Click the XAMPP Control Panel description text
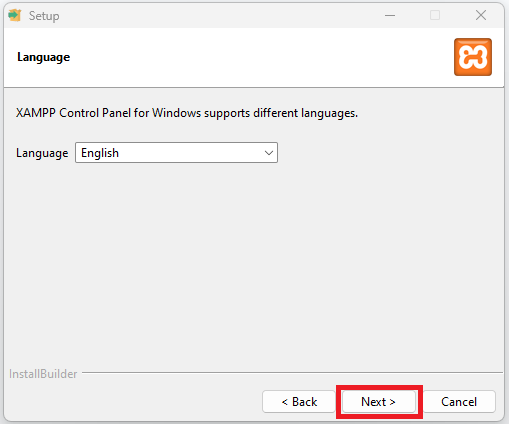509x424 pixels. (x=187, y=113)
